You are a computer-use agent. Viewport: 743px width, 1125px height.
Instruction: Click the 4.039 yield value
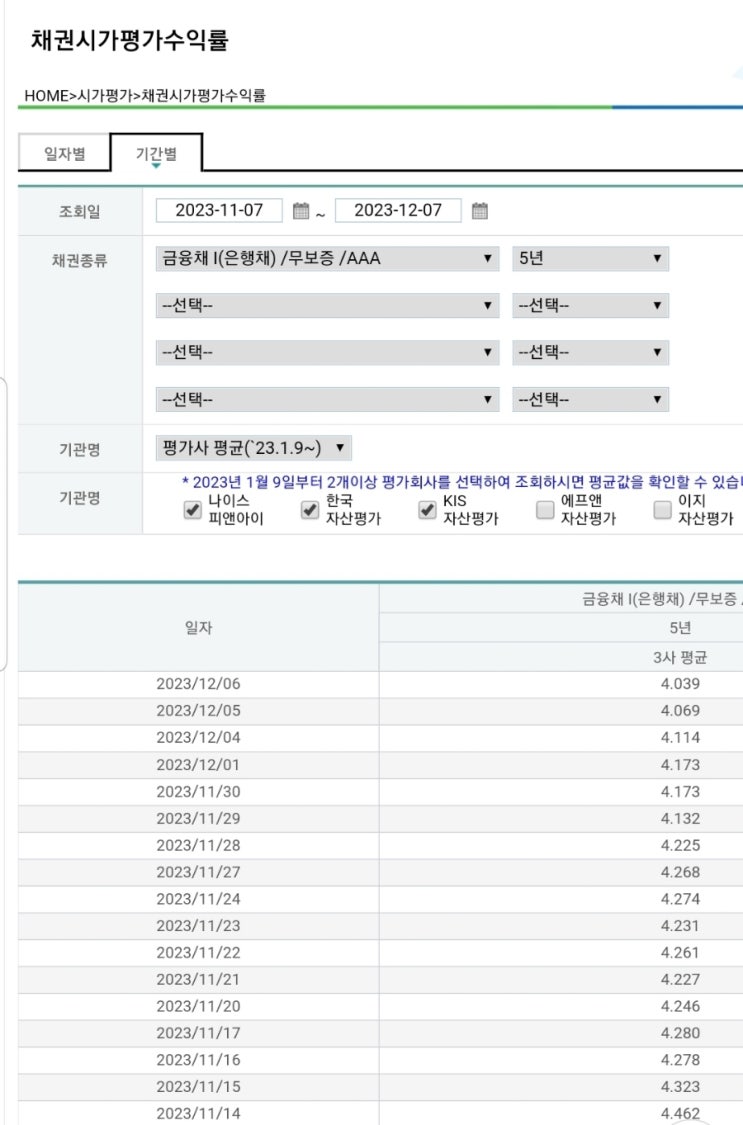tap(681, 684)
